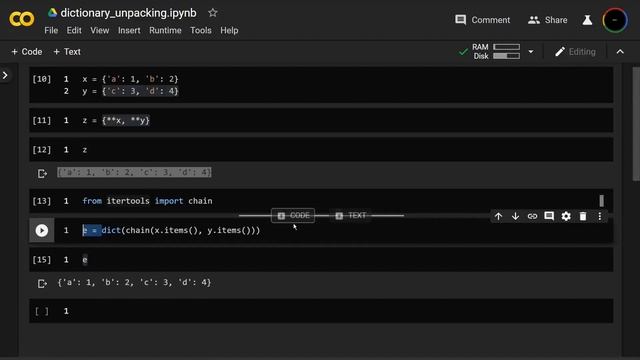The height and width of the screenshot is (360, 640).
Task: Click the Share button
Action: (547, 20)
